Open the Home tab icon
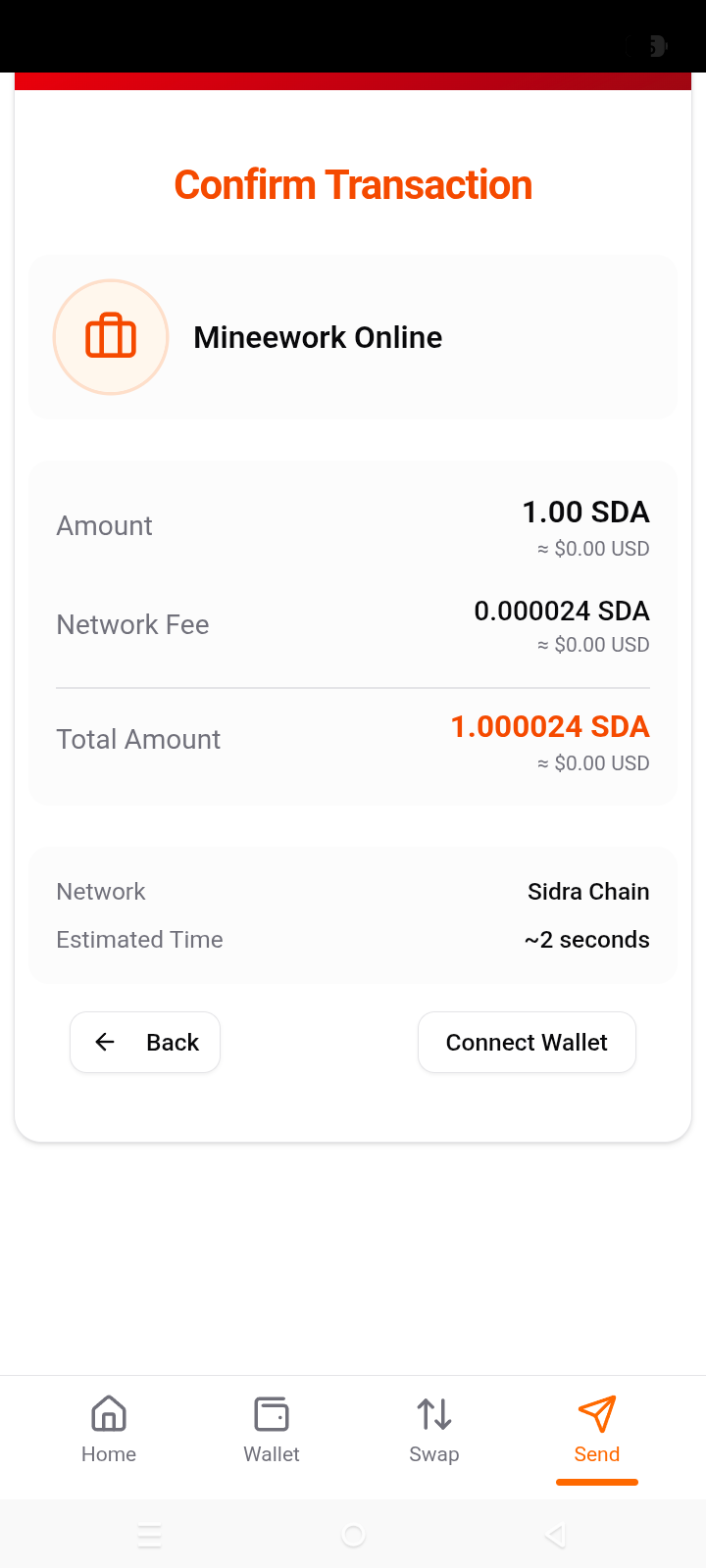Image resolution: width=706 pixels, height=1568 pixels. pyautogui.click(x=109, y=1414)
